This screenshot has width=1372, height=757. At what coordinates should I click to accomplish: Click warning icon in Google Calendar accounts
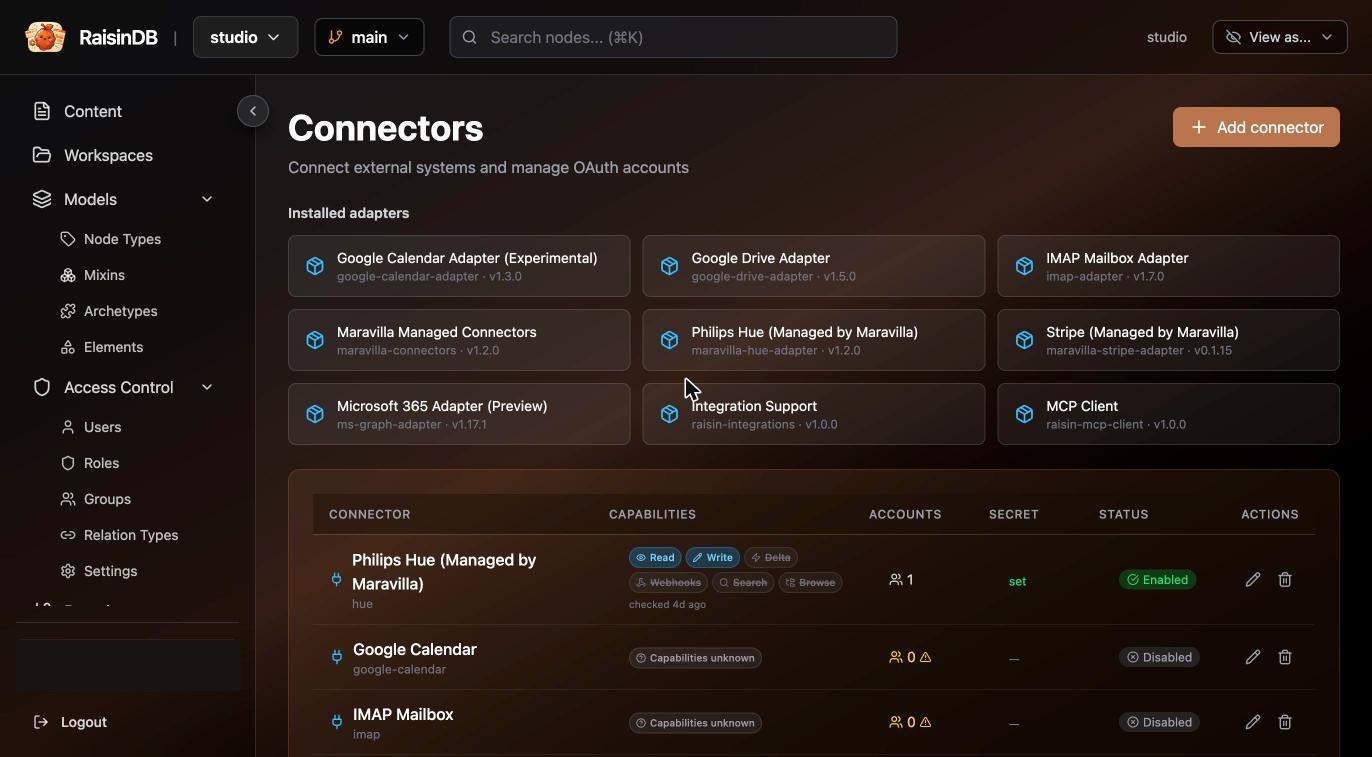pos(925,657)
